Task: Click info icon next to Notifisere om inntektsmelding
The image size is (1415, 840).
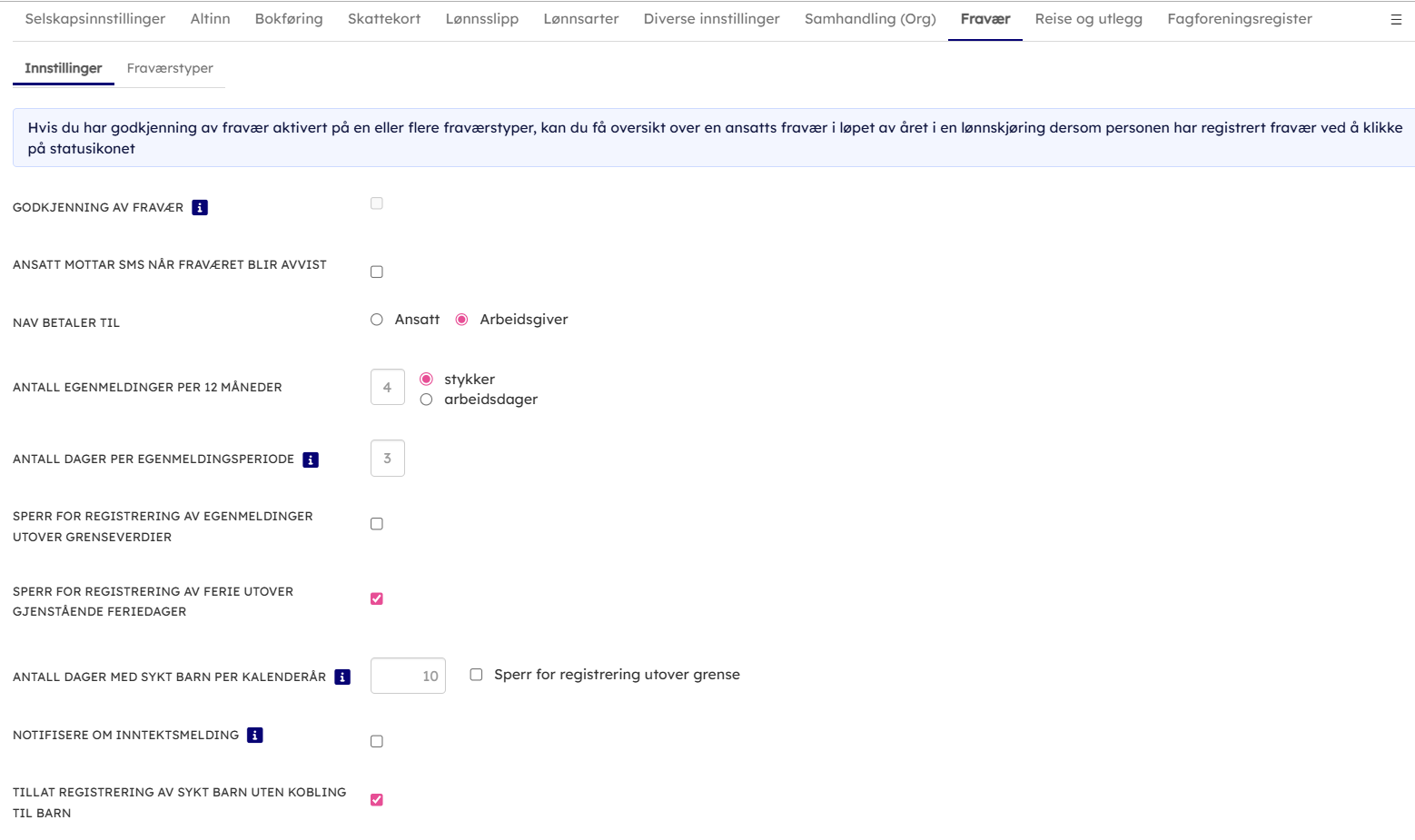Action: tap(255, 735)
